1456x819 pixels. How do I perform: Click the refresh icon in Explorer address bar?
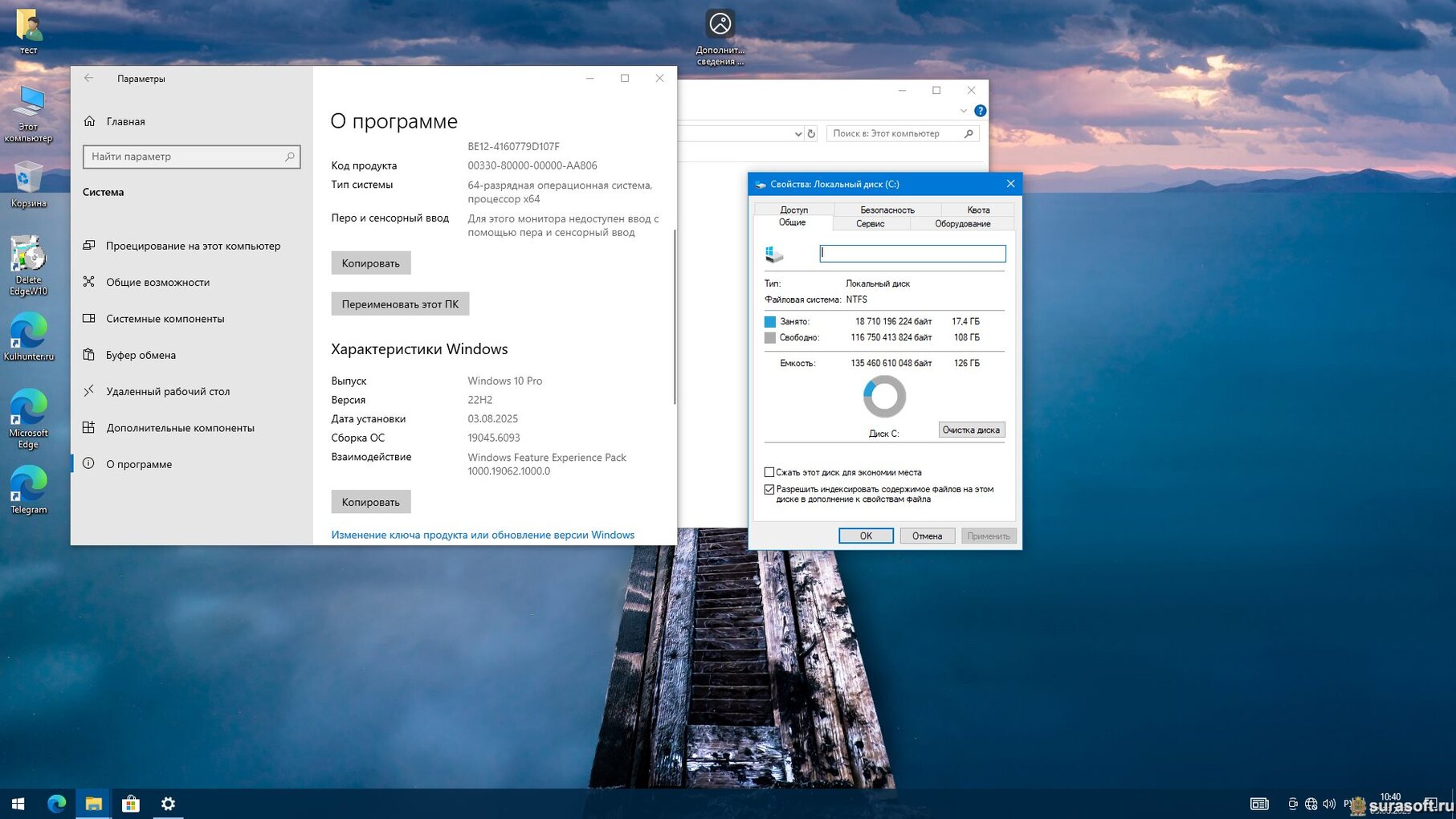811,133
